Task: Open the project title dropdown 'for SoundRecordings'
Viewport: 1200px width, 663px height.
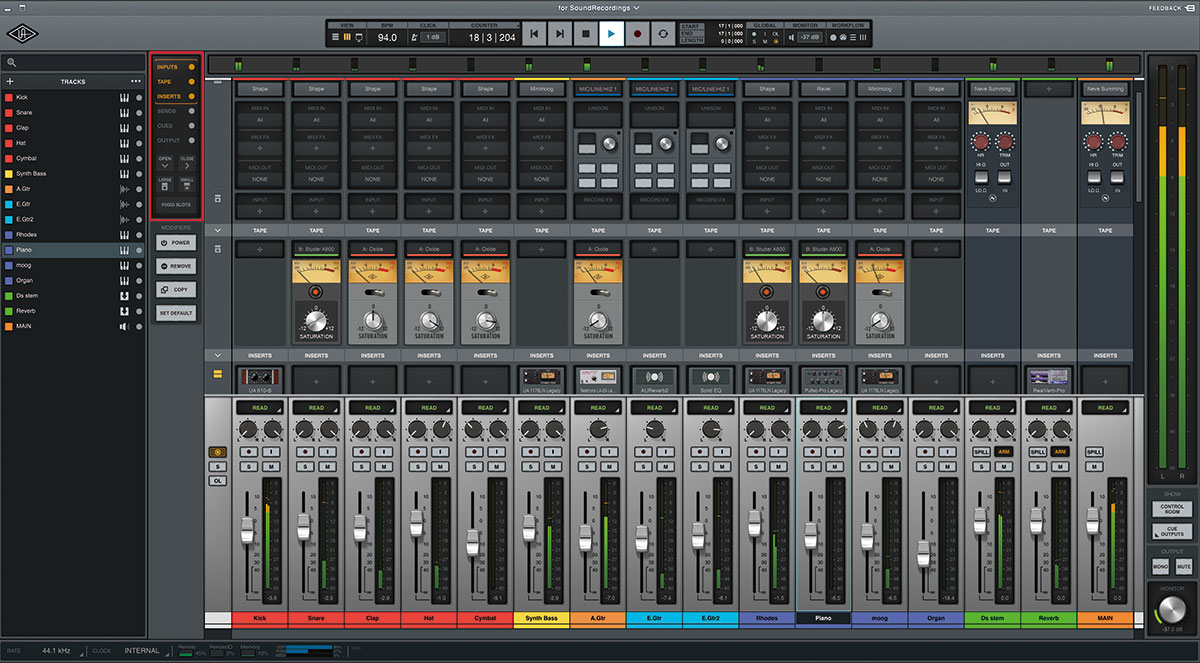Action: pyautogui.click(x=600, y=7)
